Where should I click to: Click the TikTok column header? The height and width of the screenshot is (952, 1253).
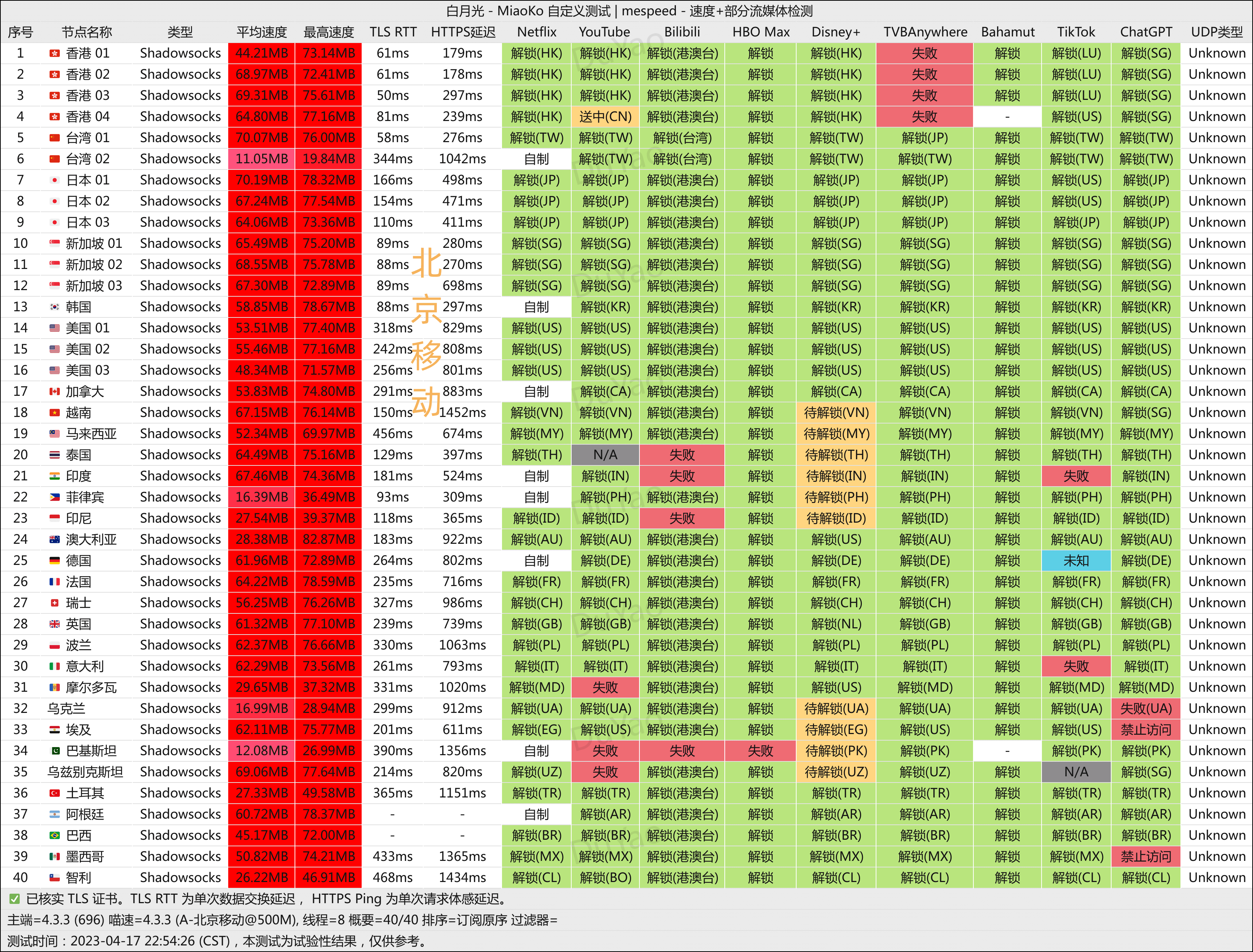(1076, 32)
